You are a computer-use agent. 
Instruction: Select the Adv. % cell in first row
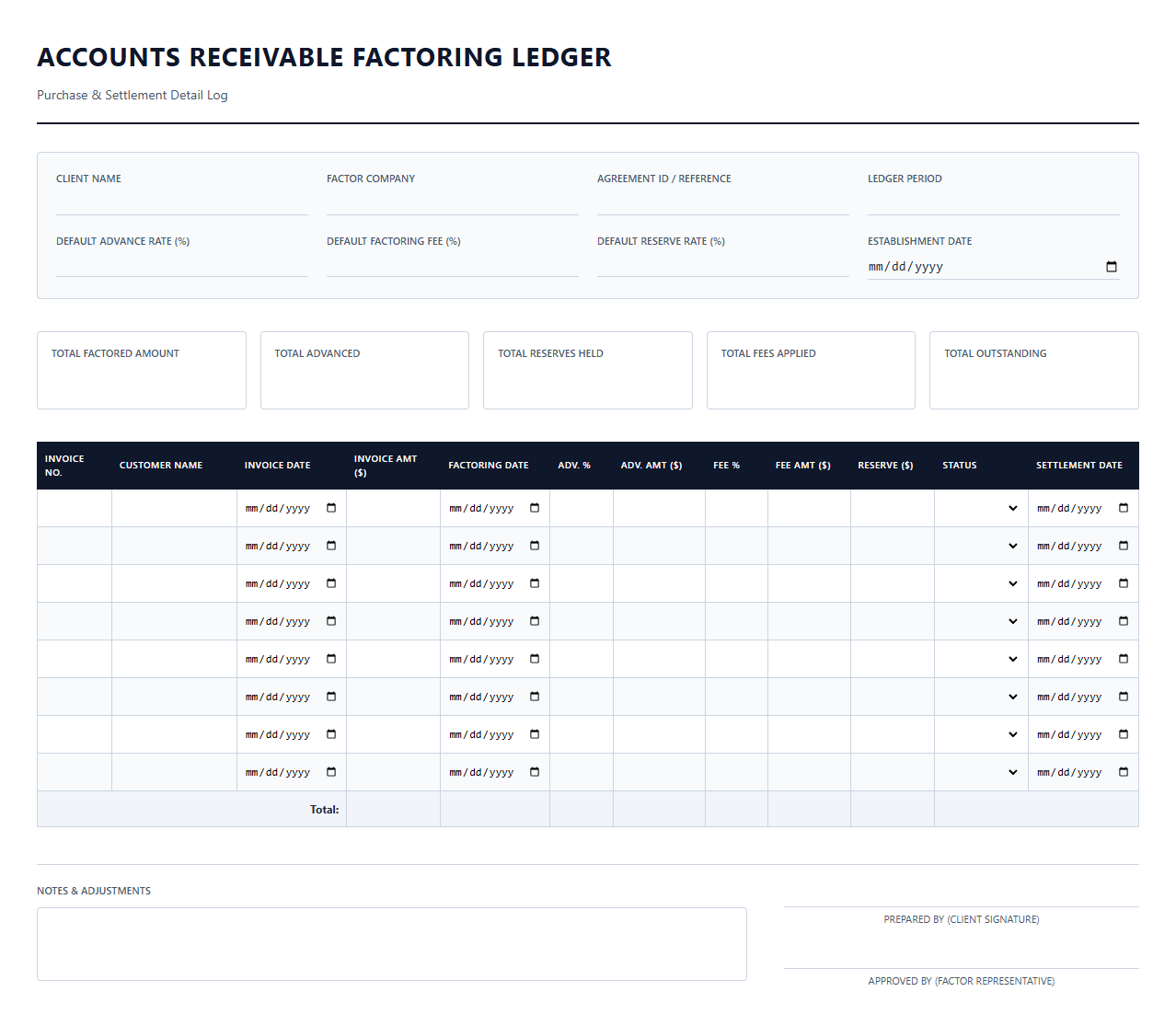(x=582, y=508)
